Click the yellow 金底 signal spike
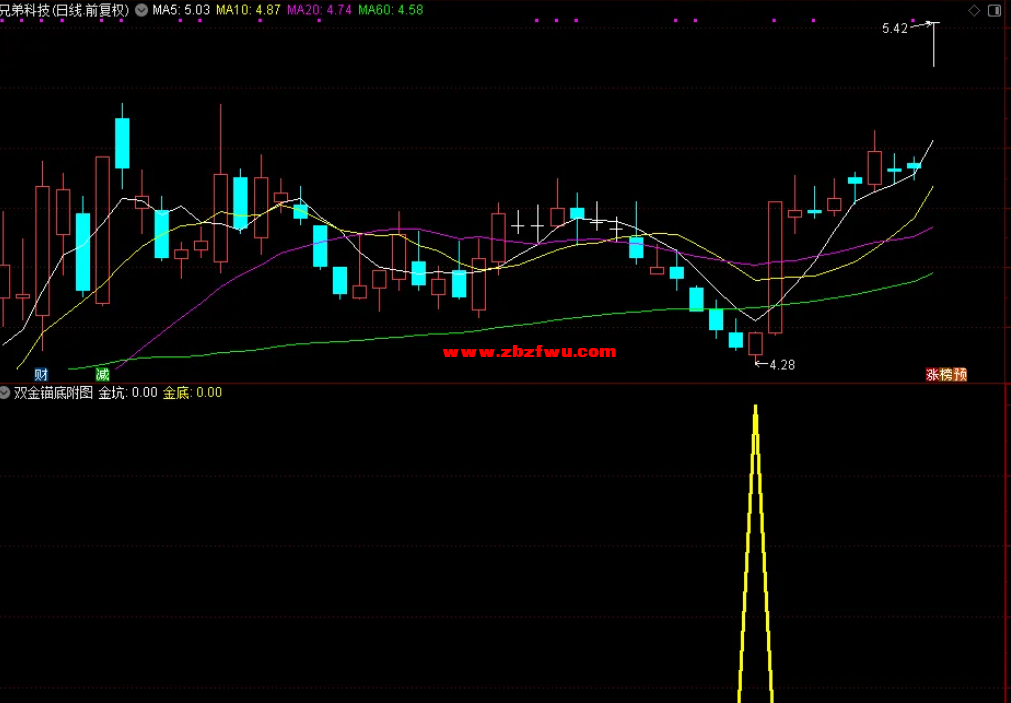This screenshot has height=703, width=1011. (x=756, y=553)
